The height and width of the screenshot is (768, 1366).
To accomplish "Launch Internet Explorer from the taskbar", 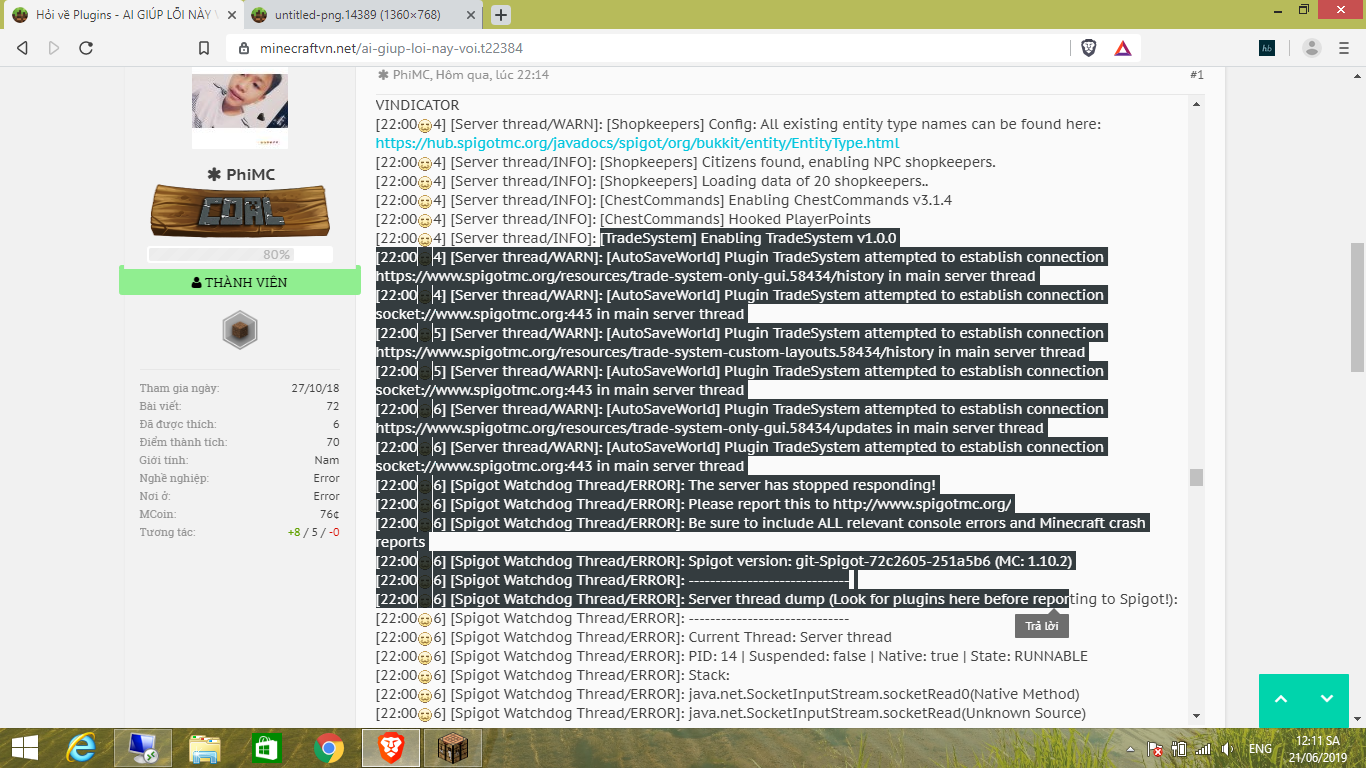I will pos(81,748).
